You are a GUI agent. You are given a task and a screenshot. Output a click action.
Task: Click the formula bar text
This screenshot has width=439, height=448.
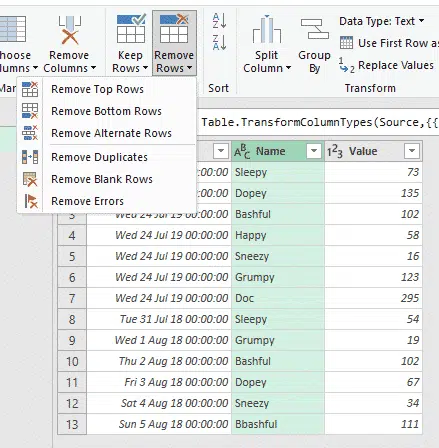click(319, 122)
